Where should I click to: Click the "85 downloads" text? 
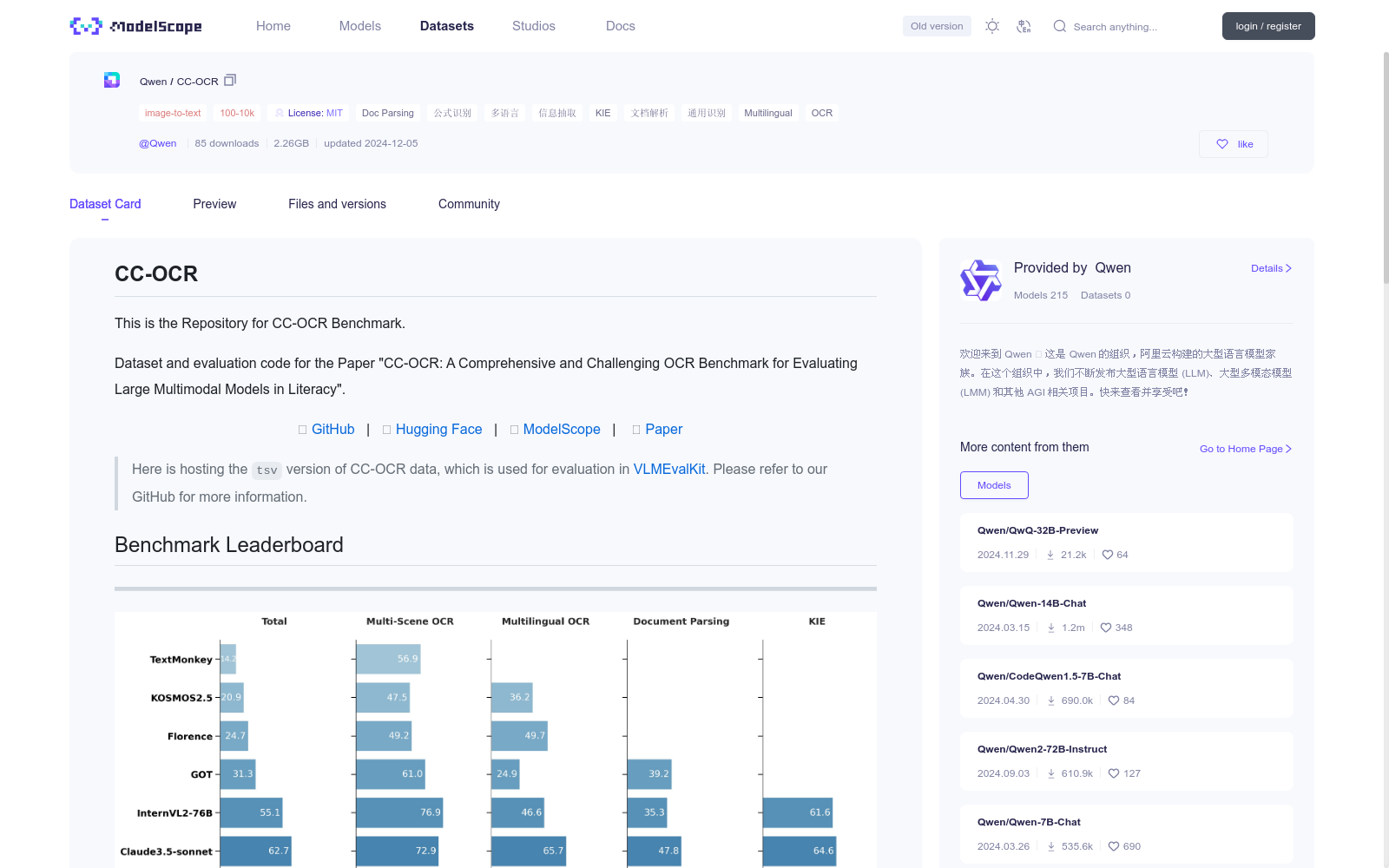coord(227,143)
